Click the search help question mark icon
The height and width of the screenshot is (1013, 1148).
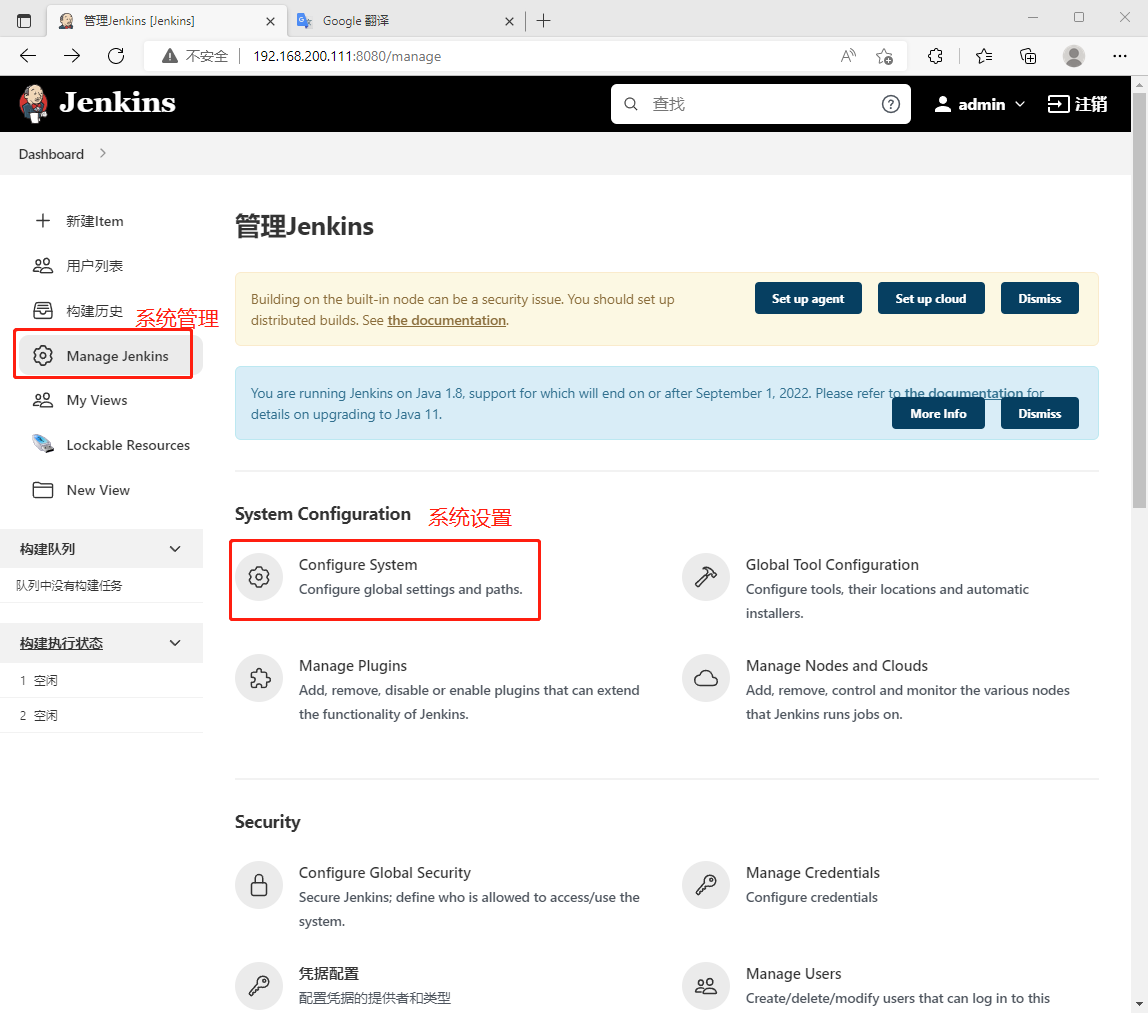pyautogui.click(x=890, y=104)
